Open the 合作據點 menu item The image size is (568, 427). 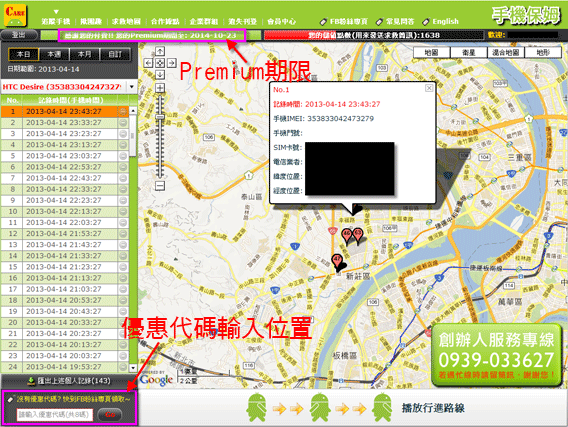[165, 21]
